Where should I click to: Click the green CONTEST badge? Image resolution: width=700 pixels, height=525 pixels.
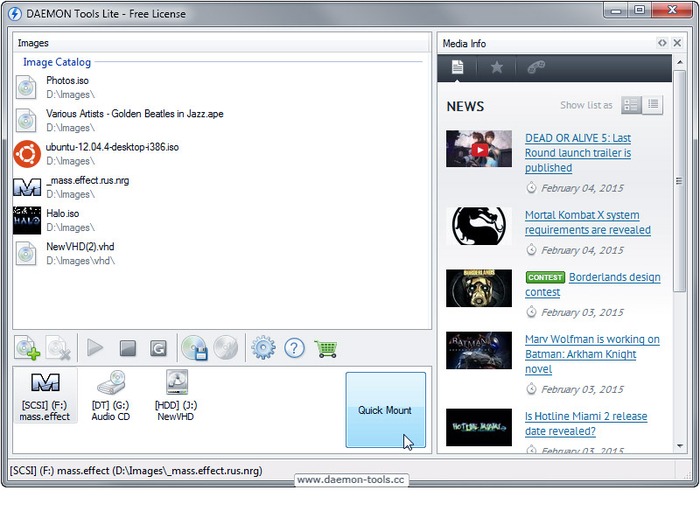[x=545, y=277]
